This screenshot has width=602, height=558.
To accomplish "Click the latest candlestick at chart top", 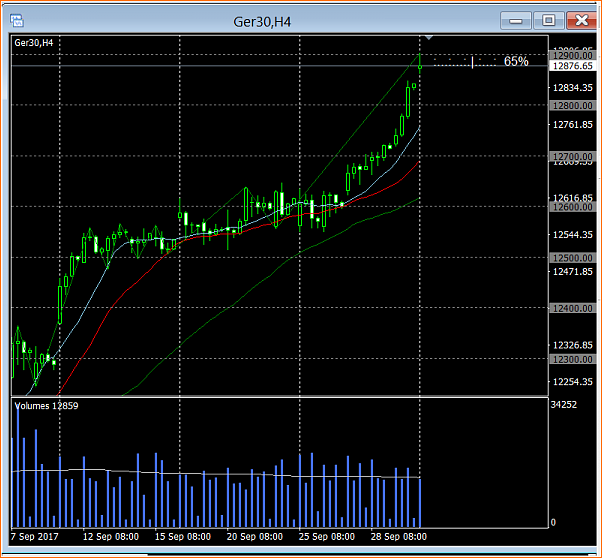I will tap(420, 64).
